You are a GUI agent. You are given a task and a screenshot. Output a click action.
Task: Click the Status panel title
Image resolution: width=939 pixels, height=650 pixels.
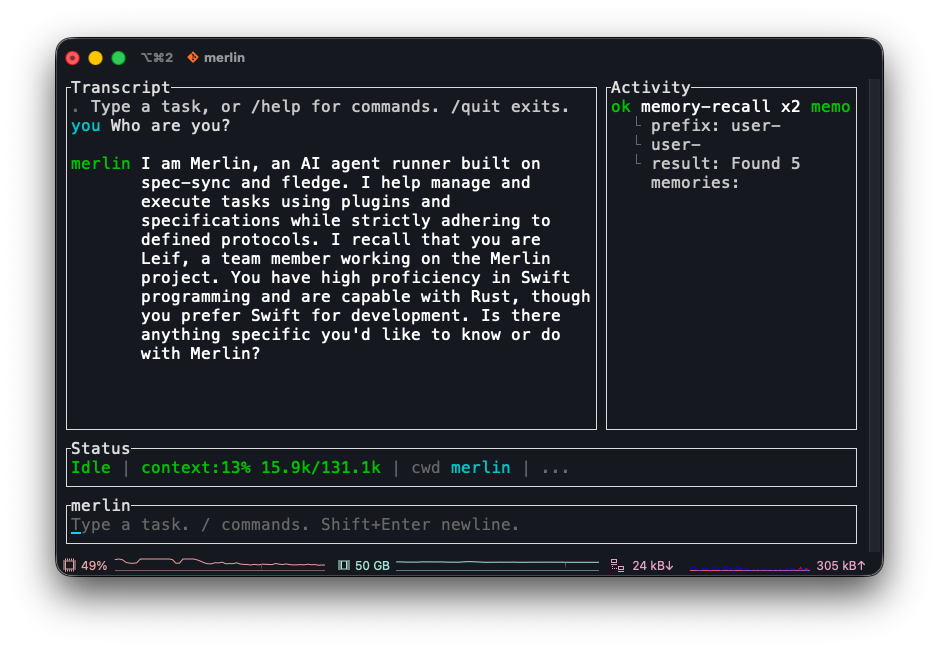101,448
